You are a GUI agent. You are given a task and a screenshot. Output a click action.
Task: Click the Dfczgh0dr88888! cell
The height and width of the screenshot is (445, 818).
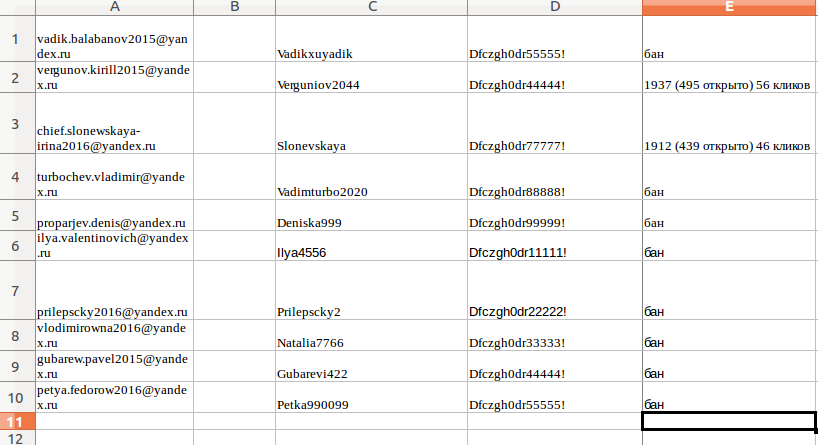click(555, 176)
